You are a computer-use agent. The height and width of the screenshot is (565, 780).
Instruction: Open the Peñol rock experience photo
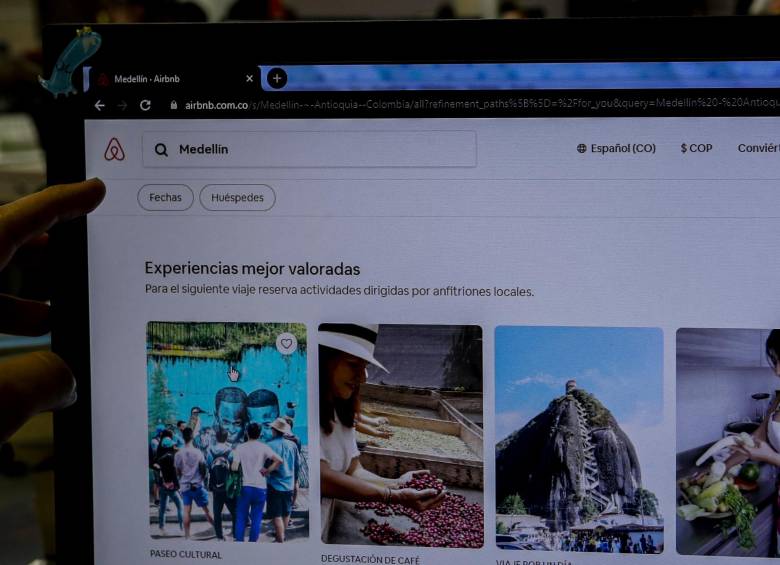click(x=579, y=439)
